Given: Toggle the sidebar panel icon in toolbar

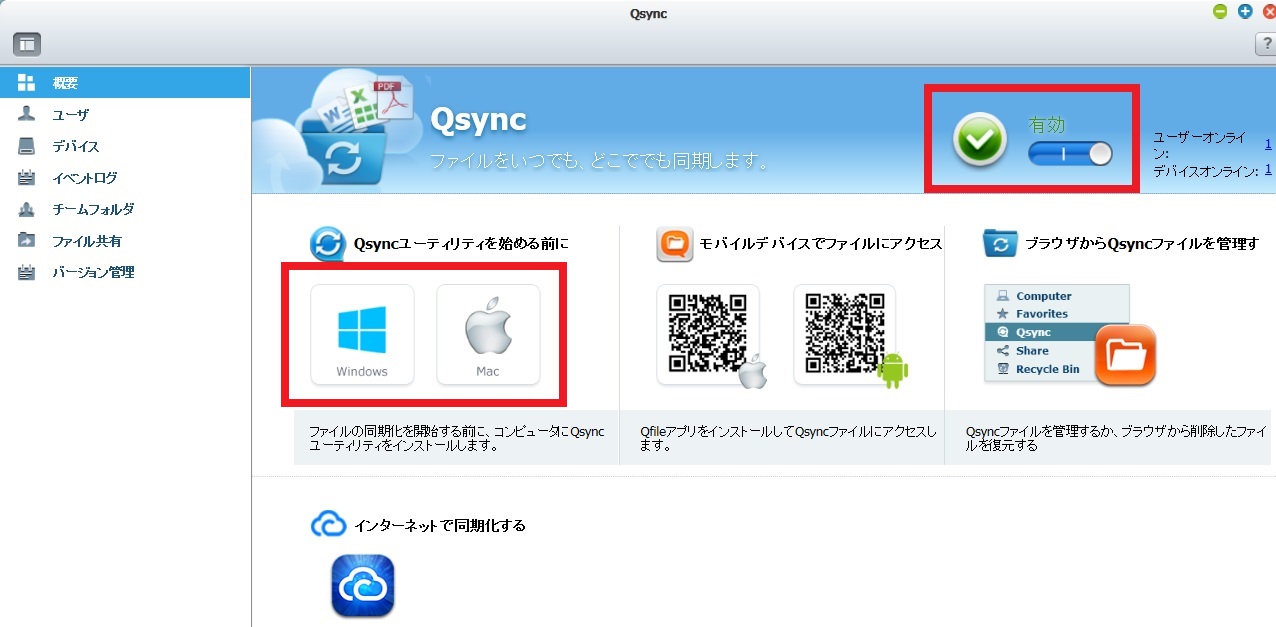Looking at the screenshot, I should pyautogui.click(x=26, y=44).
